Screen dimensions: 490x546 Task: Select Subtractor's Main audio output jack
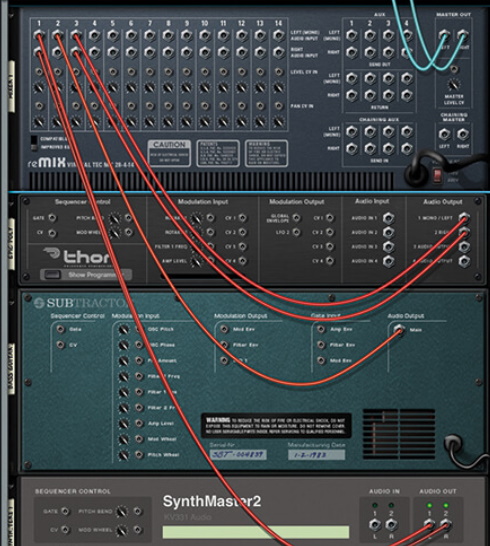pyautogui.click(x=399, y=329)
